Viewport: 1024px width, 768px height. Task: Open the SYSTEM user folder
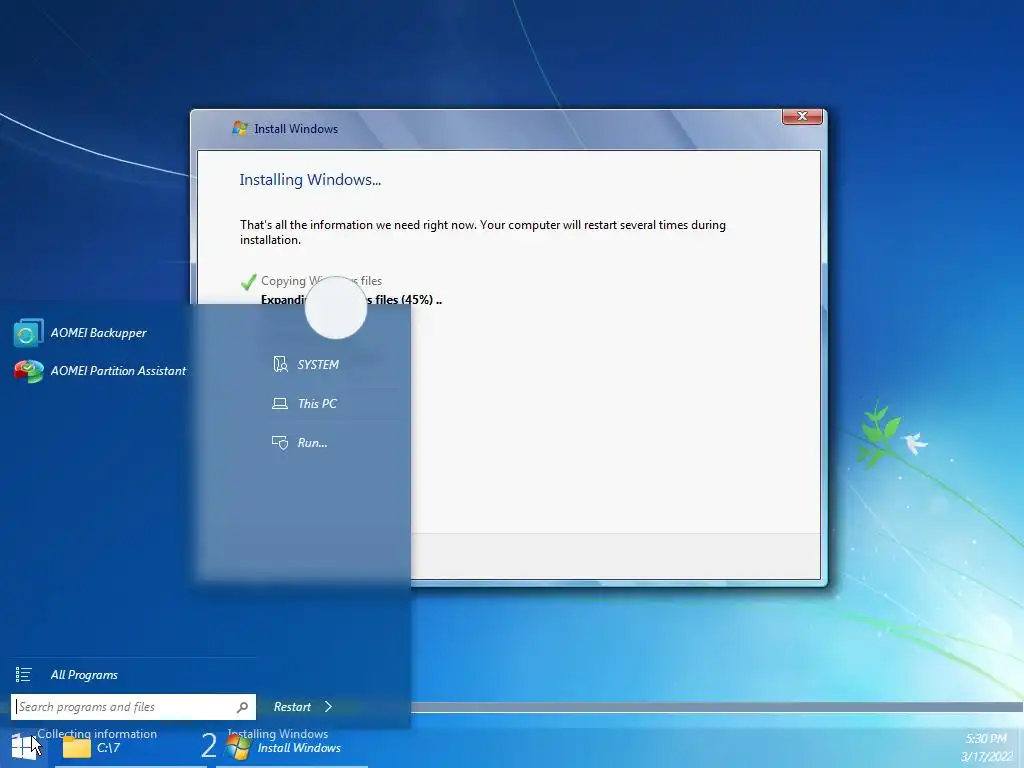click(x=306, y=364)
